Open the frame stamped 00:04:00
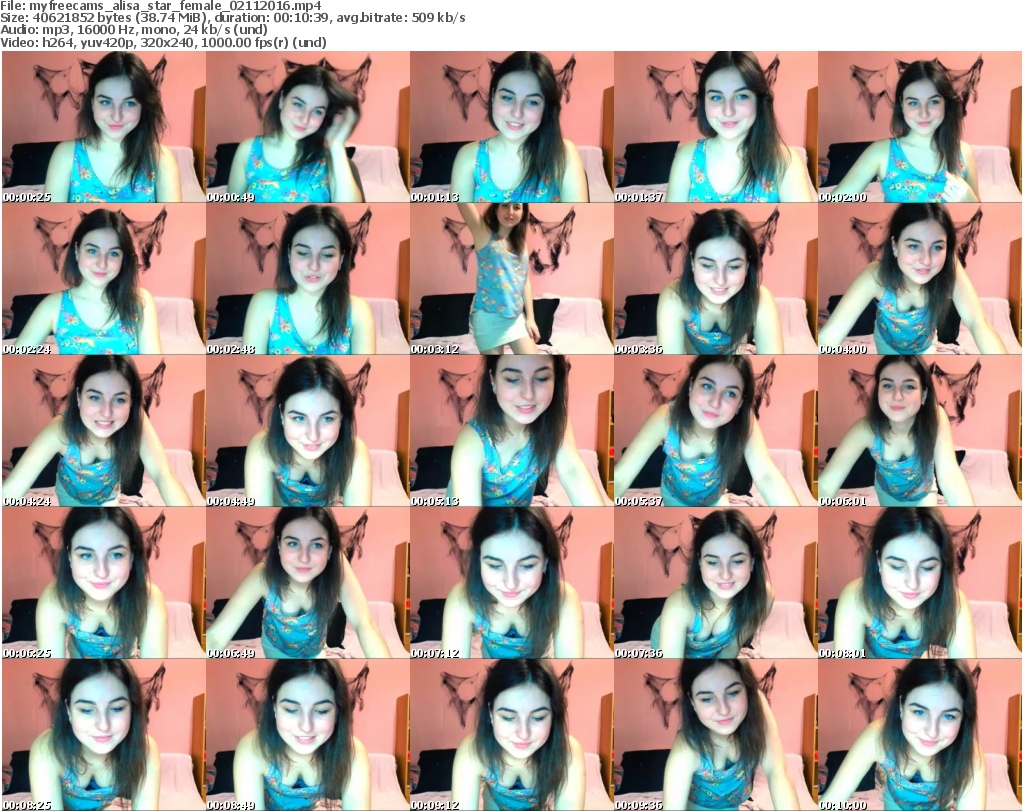 [920, 279]
